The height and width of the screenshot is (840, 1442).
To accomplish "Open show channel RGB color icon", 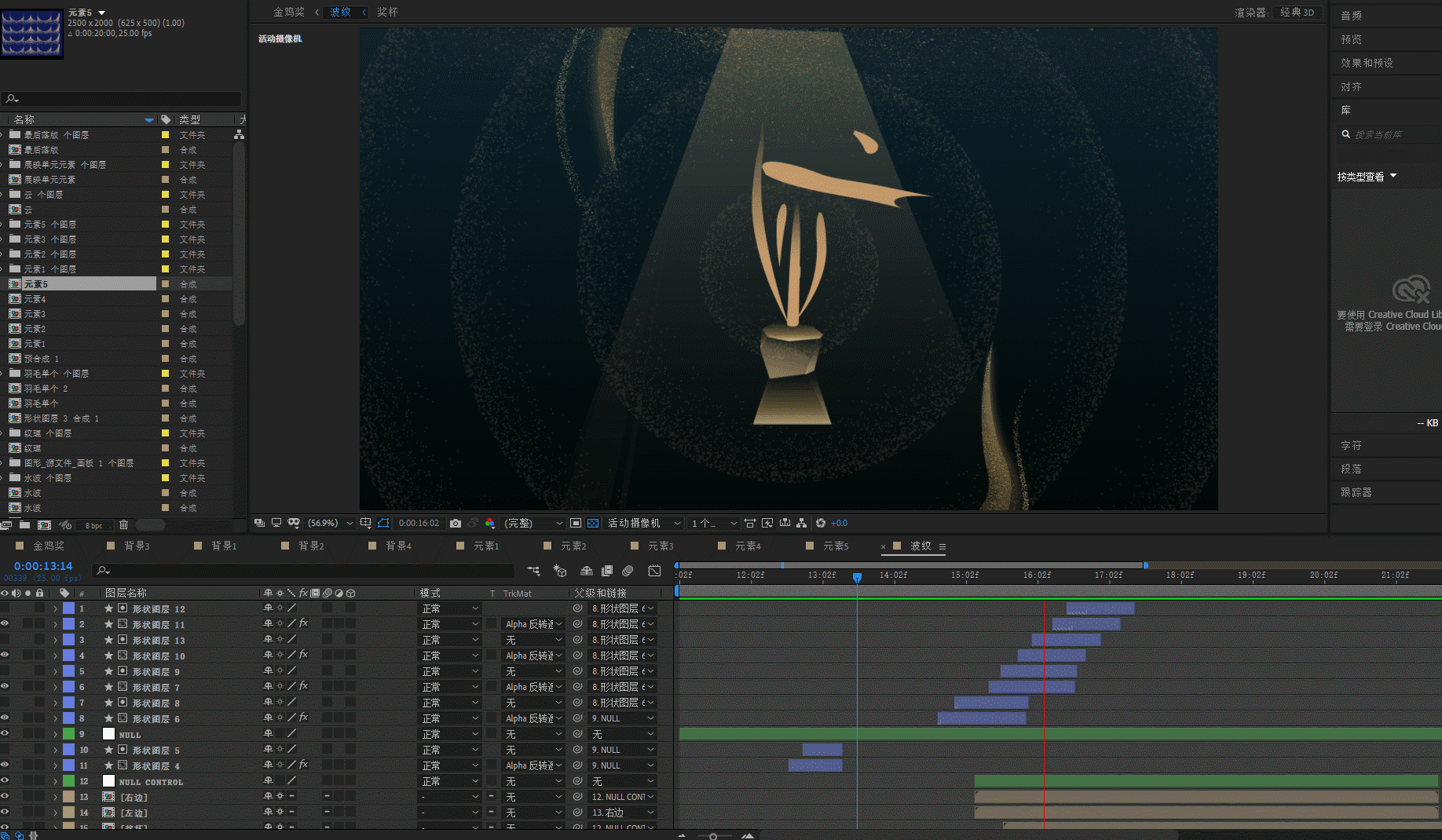I will [x=490, y=523].
